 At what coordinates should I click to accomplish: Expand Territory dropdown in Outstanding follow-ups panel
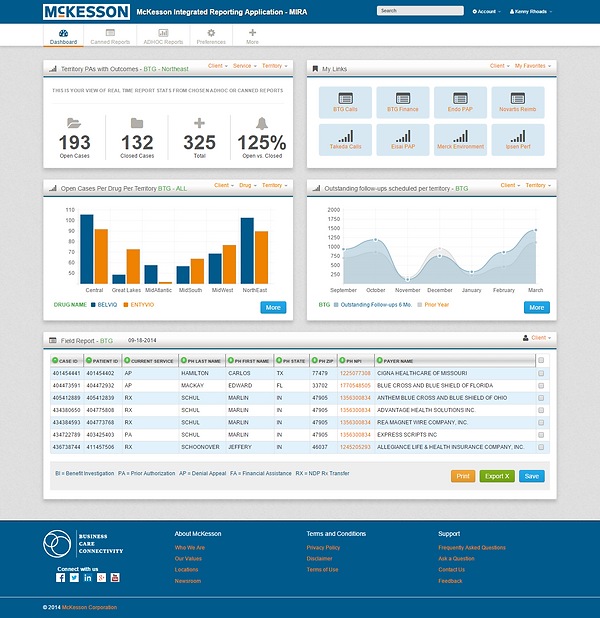(x=538, y=185)
